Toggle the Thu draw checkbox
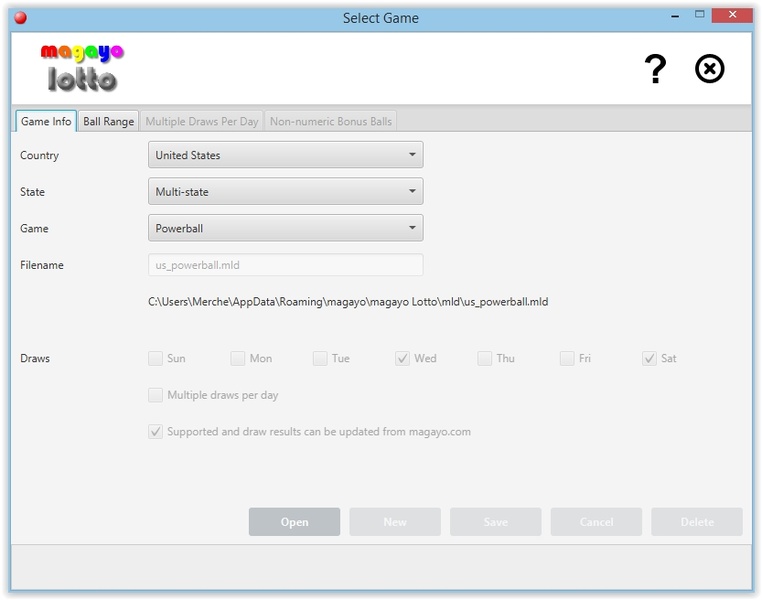 coord(485,359)
